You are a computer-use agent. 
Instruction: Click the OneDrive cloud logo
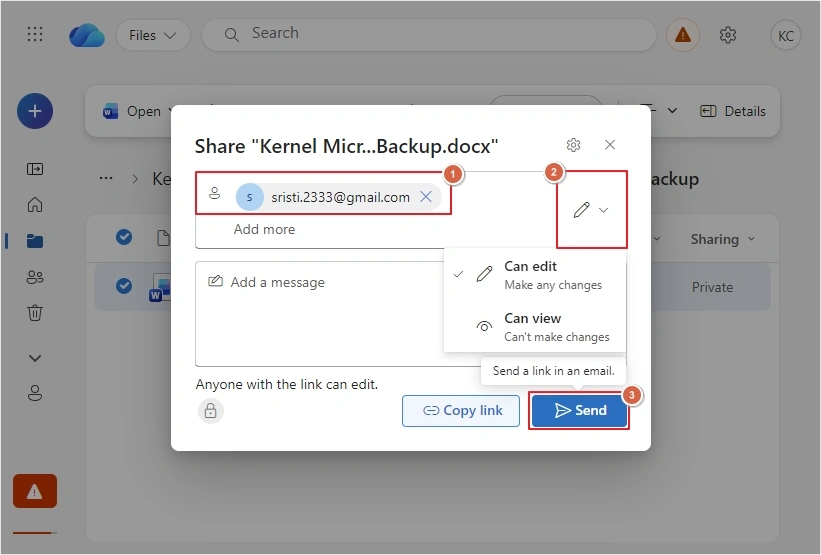(87, 35)
